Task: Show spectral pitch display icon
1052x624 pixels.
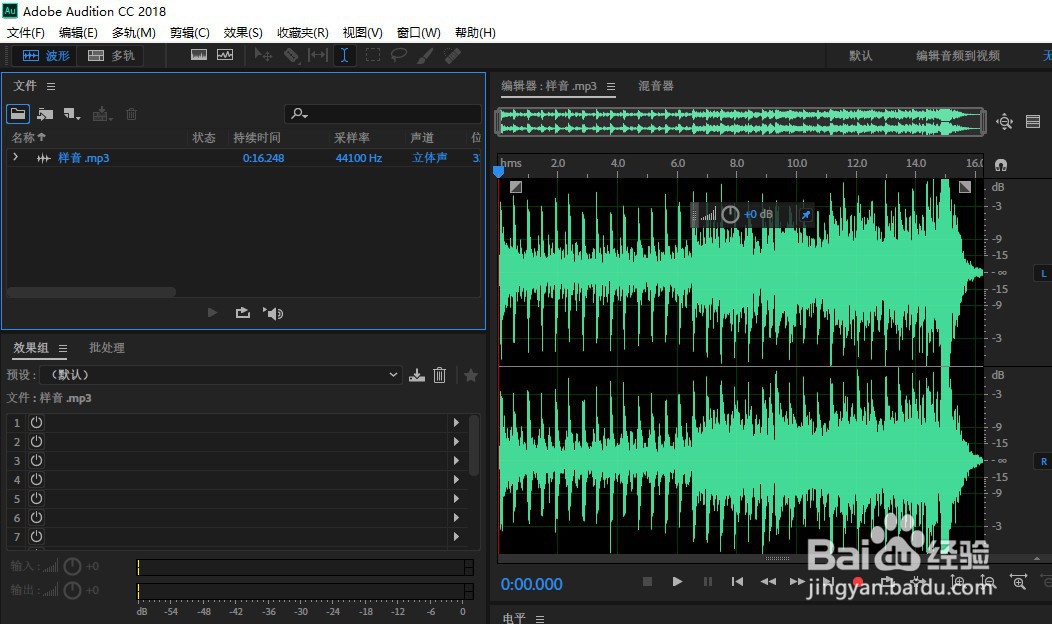Action: (225, 55)
